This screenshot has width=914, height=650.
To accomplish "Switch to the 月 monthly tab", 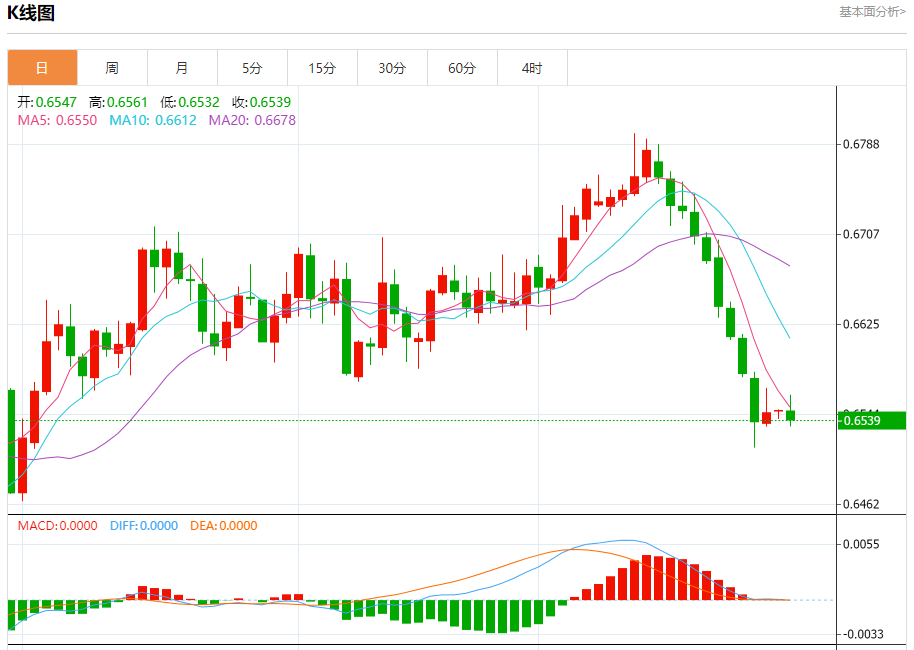I will coord(182,68).
